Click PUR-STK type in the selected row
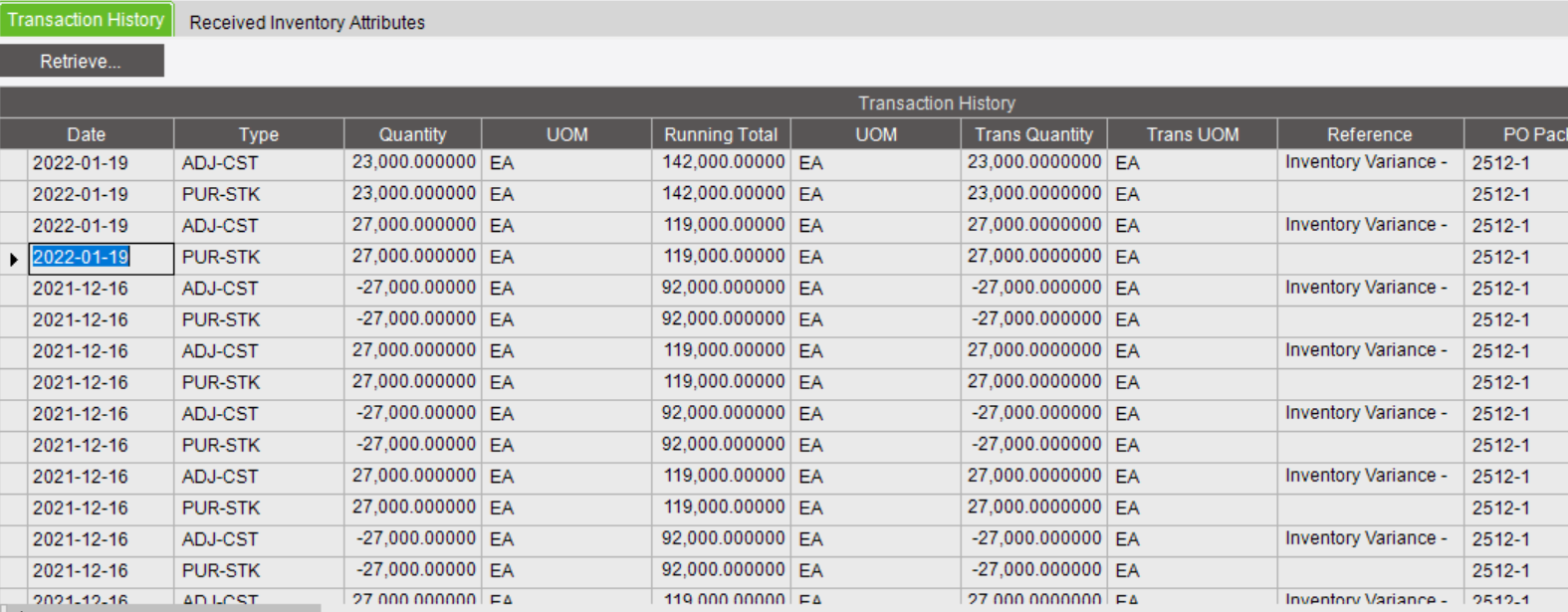 click(259, 257)
